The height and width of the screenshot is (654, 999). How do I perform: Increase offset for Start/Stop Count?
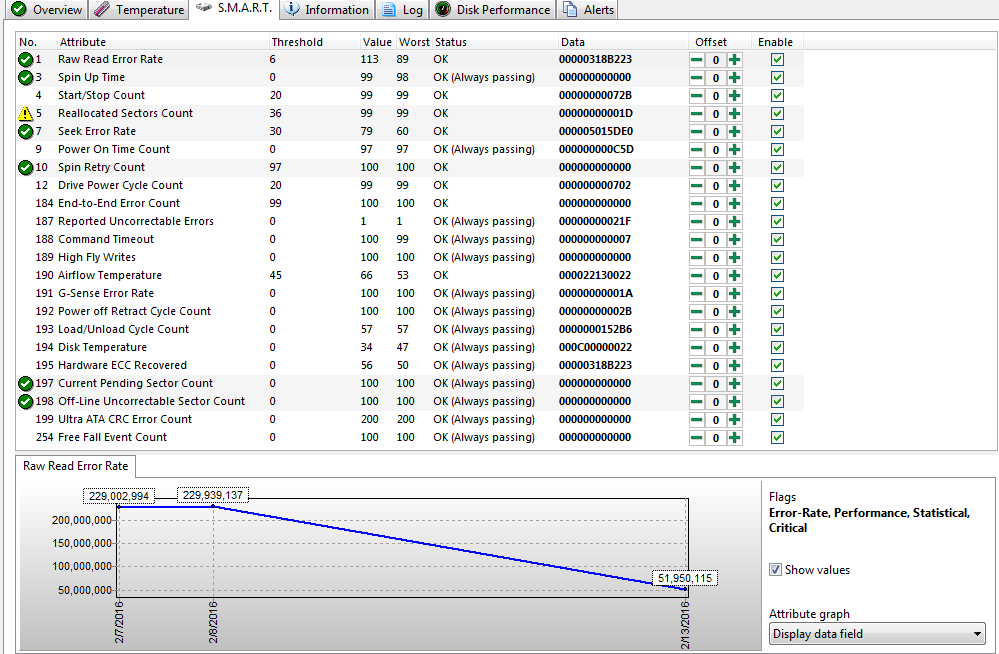[735, 96]
